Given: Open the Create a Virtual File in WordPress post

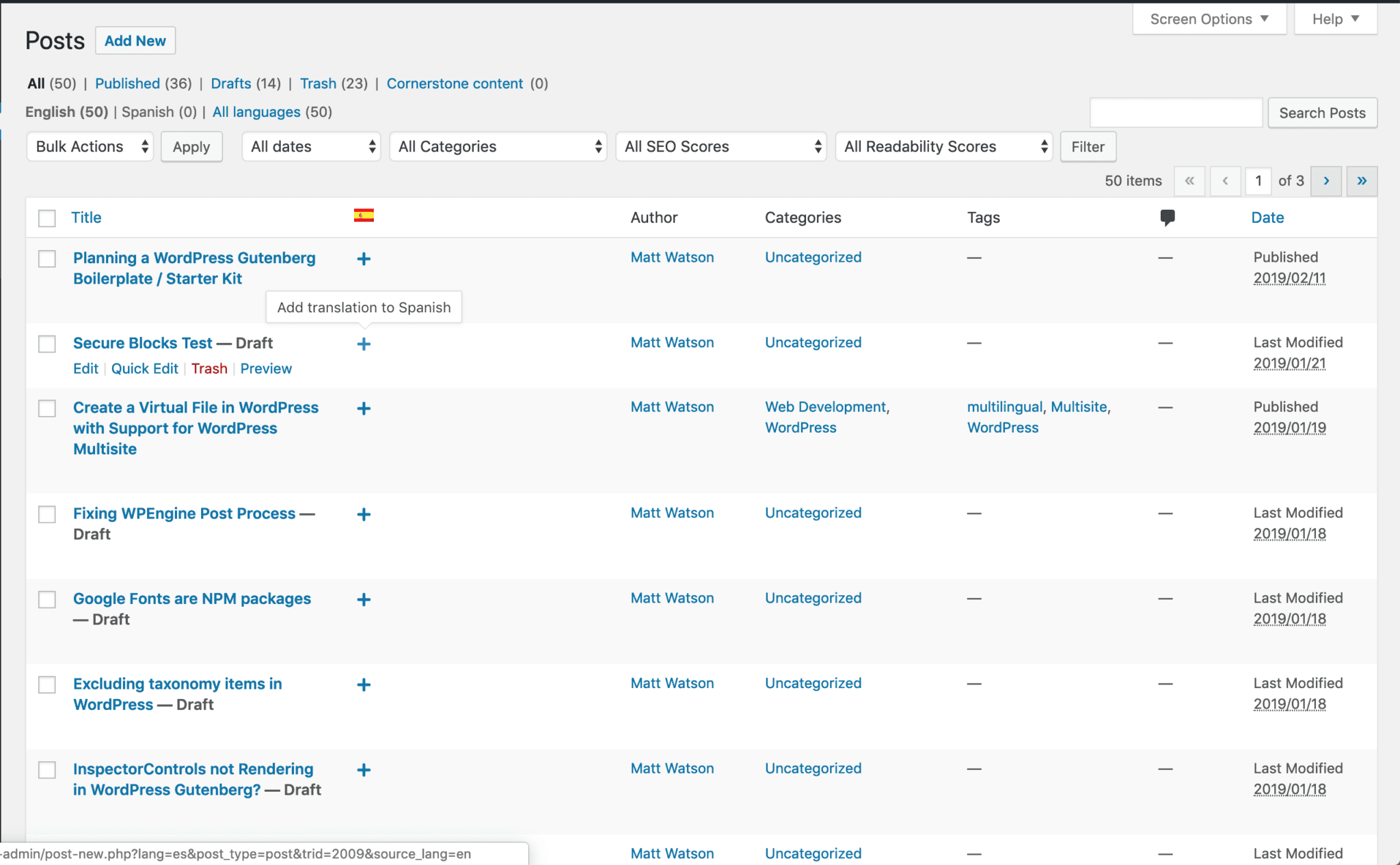Looking at the screenshot, I should tap(196, 428).
